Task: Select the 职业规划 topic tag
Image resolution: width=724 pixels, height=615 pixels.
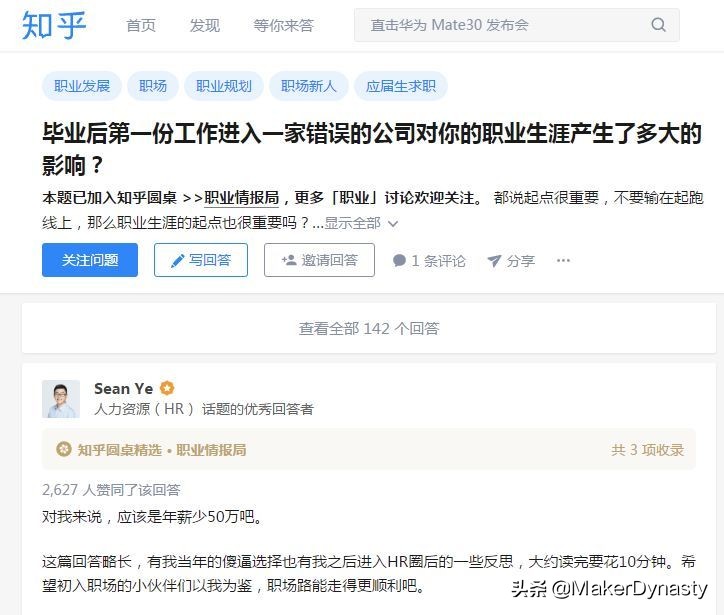Action: pos(224,86)
